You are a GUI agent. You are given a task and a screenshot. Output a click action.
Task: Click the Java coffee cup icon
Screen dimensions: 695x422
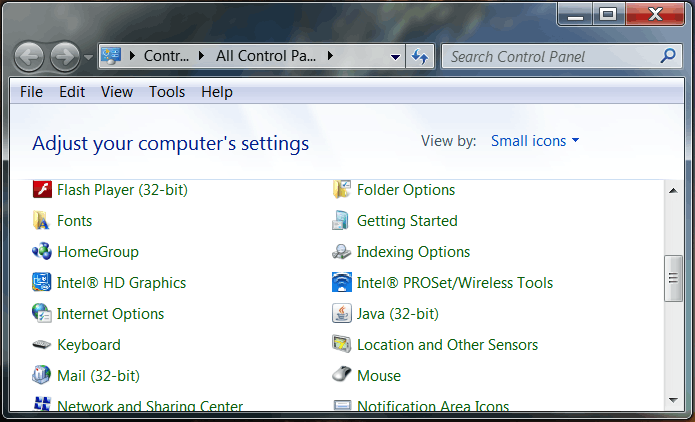pos(342,313)
